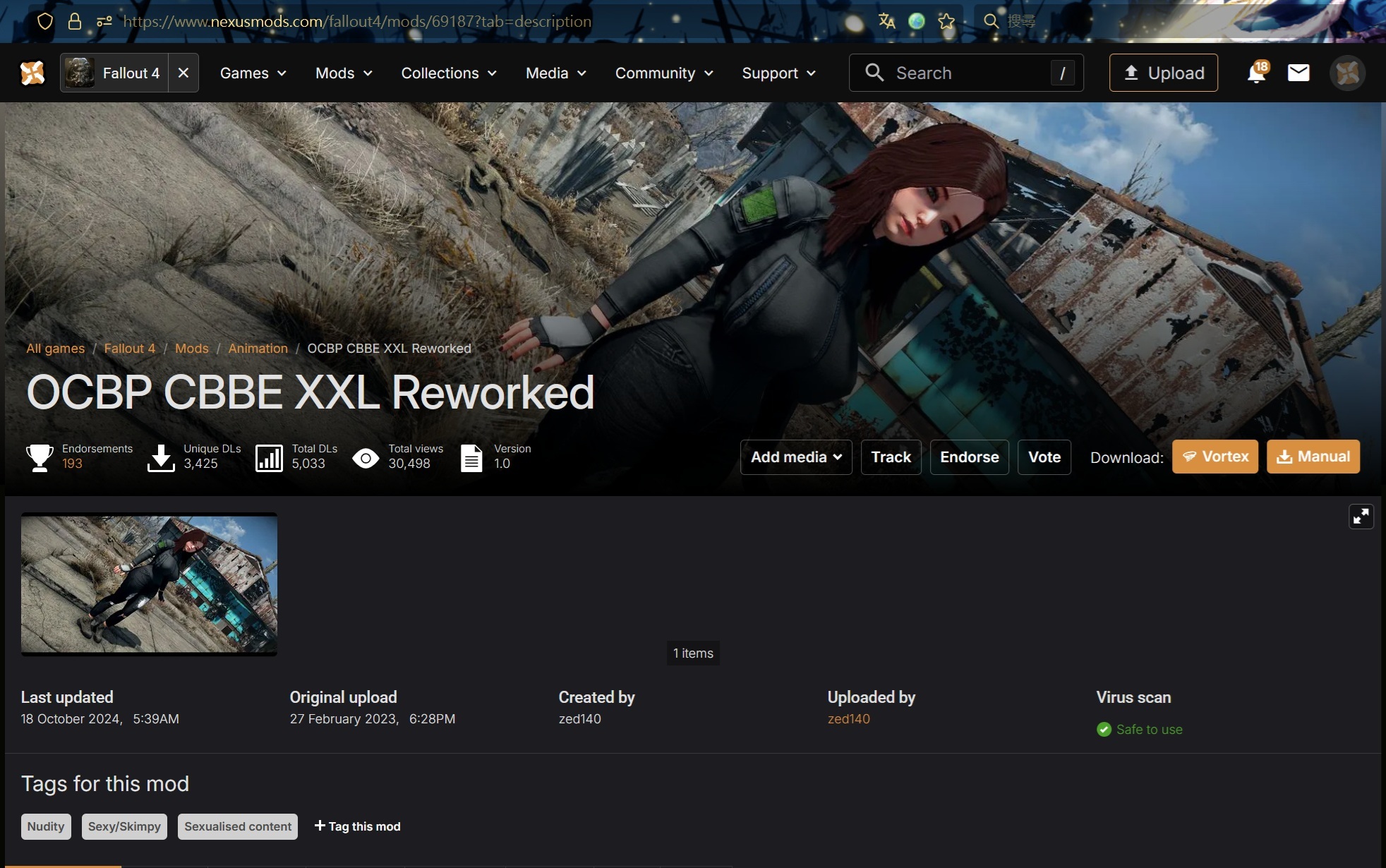Click the browser search magnifier icon
Screen dimensions: 1386x868
992,21
